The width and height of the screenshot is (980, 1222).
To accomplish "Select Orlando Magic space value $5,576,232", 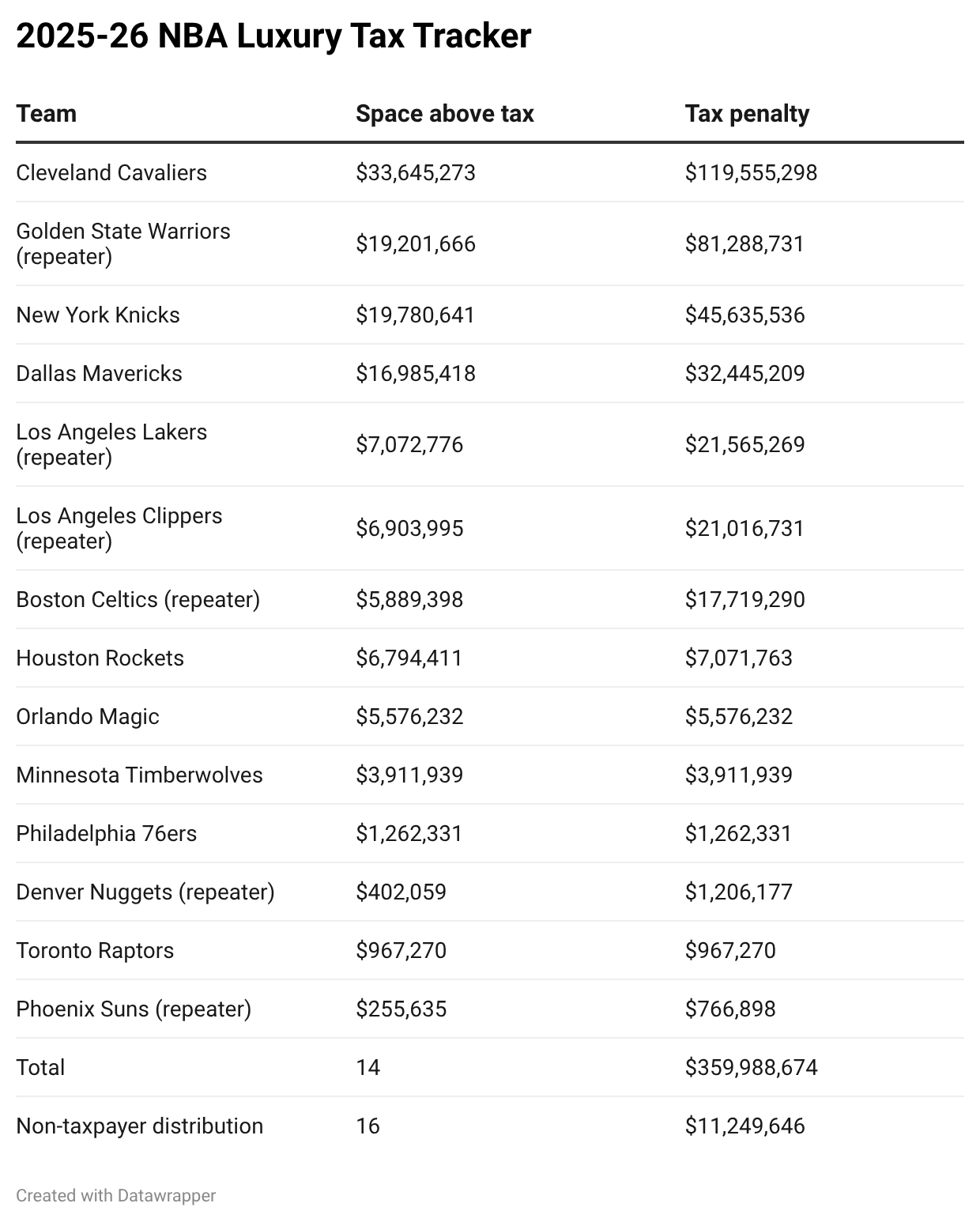I will tap(409, 716).
